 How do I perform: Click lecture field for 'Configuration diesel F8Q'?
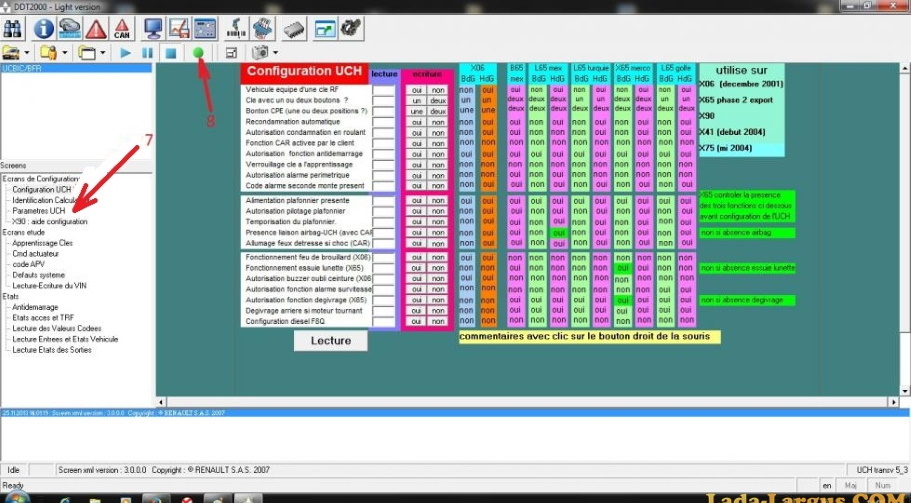coord(384,321)
